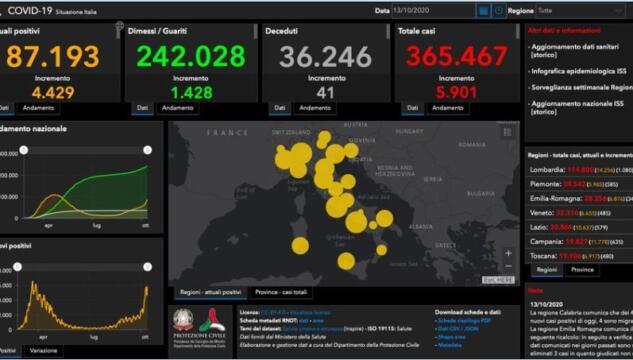Open Andamento tab under Dimessi / Guariti
Viewport: 633px width, 360px height.
(x=178, y=108)
